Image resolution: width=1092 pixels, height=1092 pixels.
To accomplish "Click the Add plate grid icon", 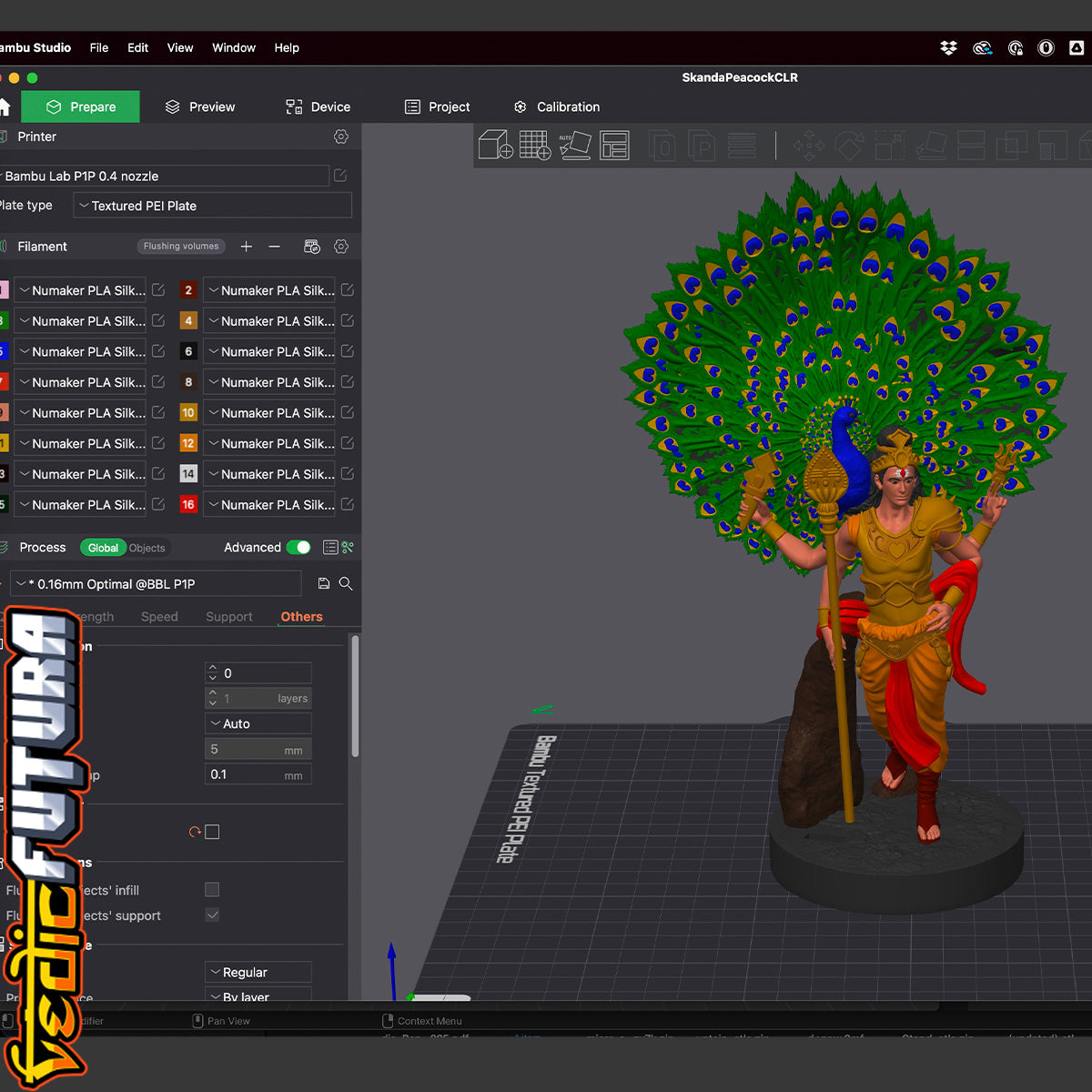I will [535, 146].
